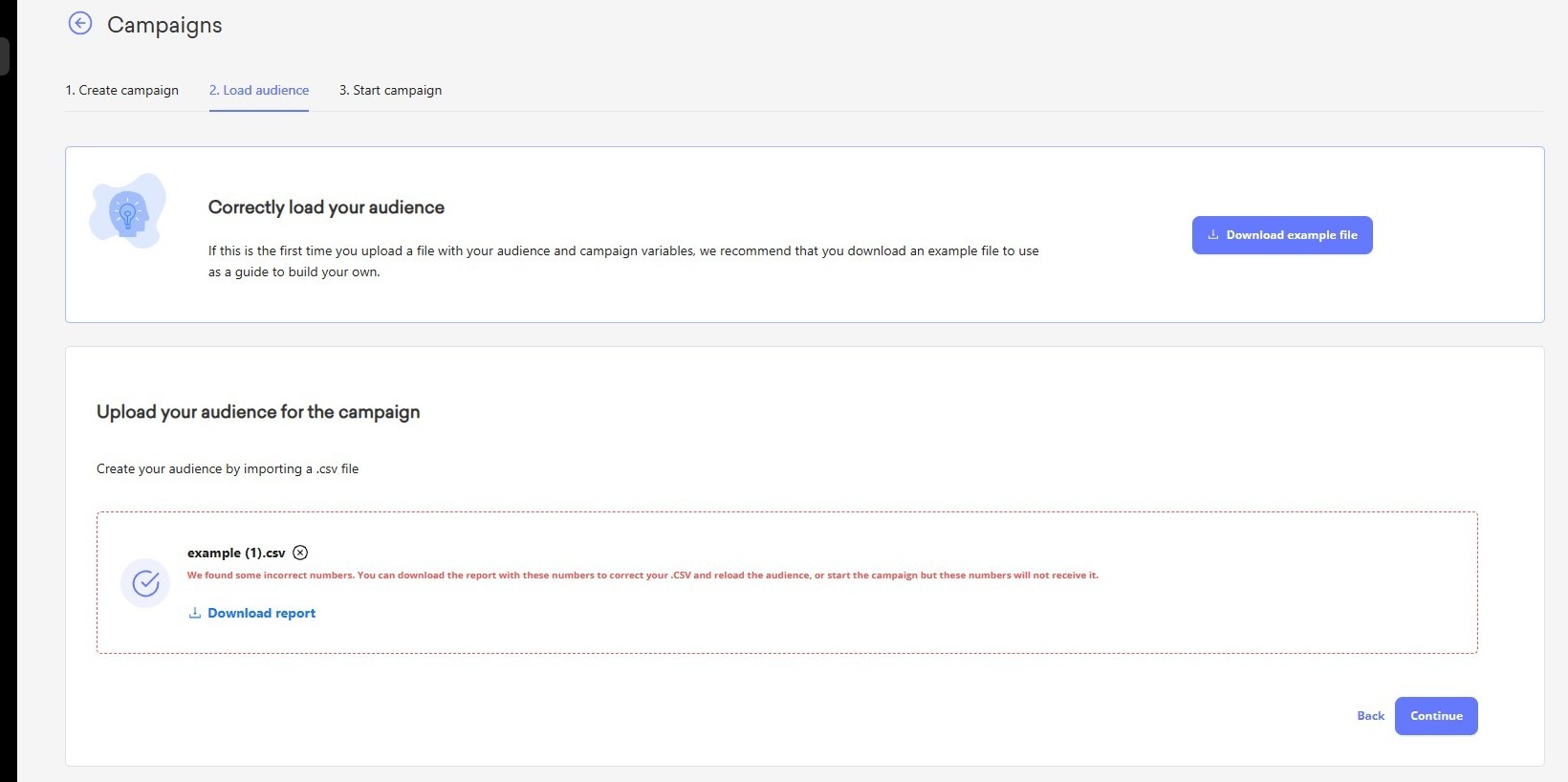Click the back arrow beside Campaigns

[x=80, y=24]
